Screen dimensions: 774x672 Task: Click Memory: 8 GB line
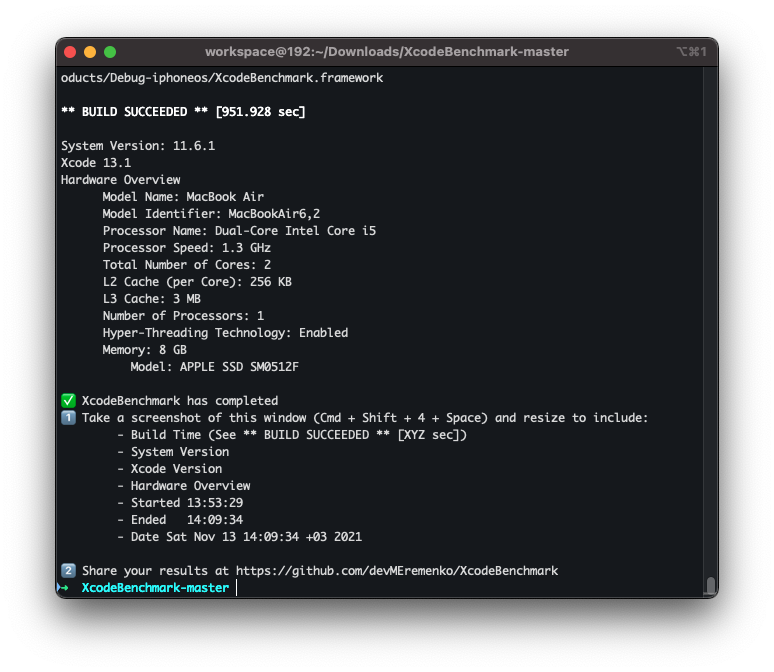click(x=145, y=350)
